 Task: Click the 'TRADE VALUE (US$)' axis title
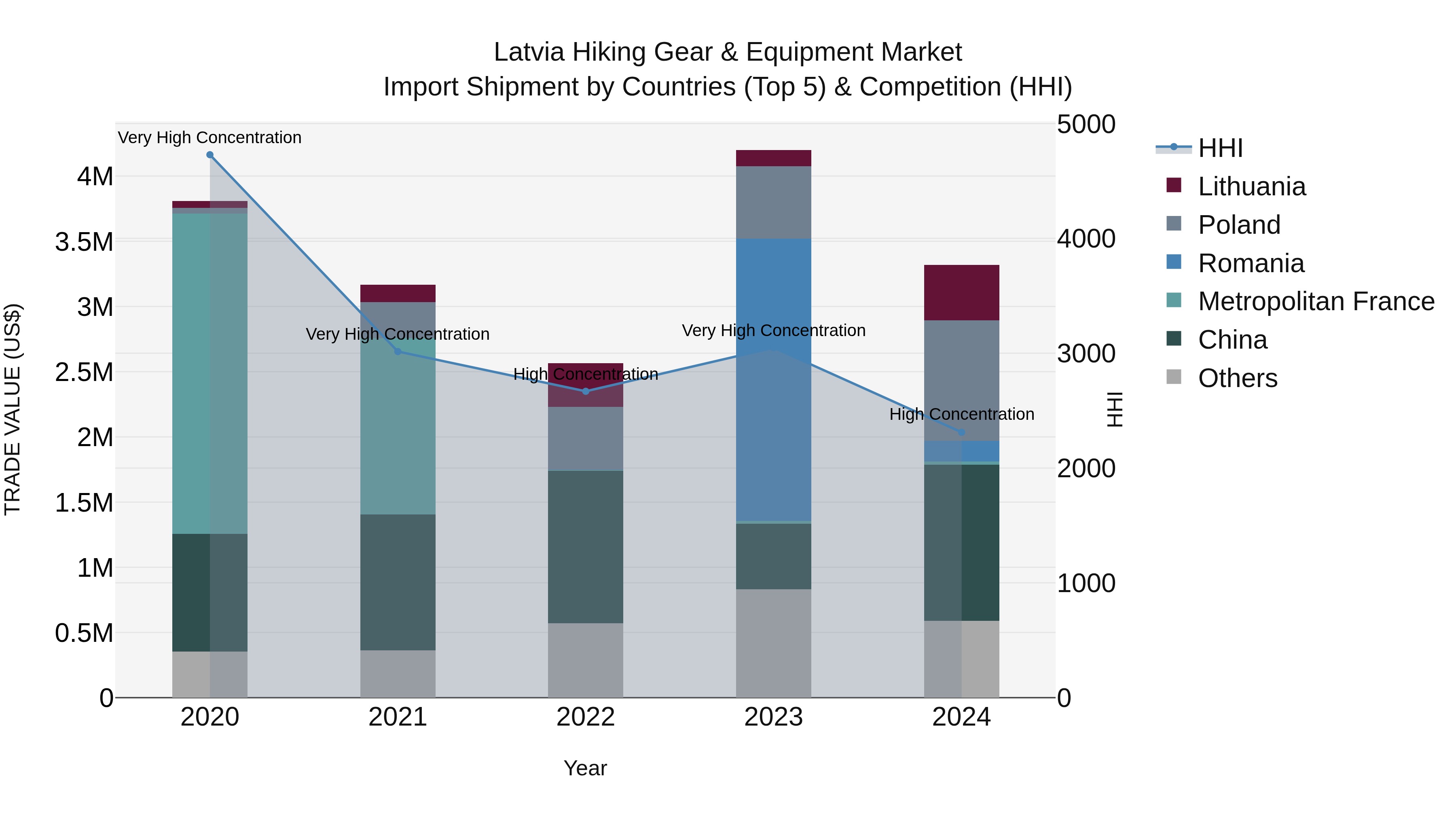[x=13, y=410]
